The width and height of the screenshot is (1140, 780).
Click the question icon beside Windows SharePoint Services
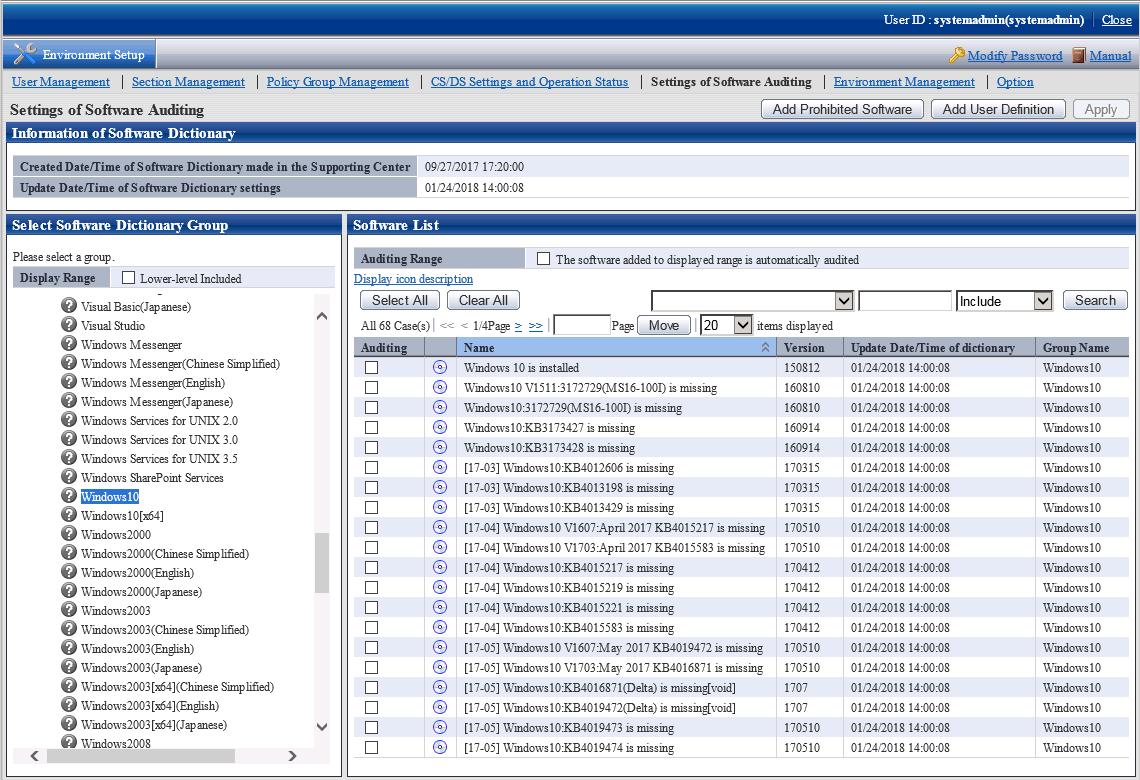pos(69,477)
